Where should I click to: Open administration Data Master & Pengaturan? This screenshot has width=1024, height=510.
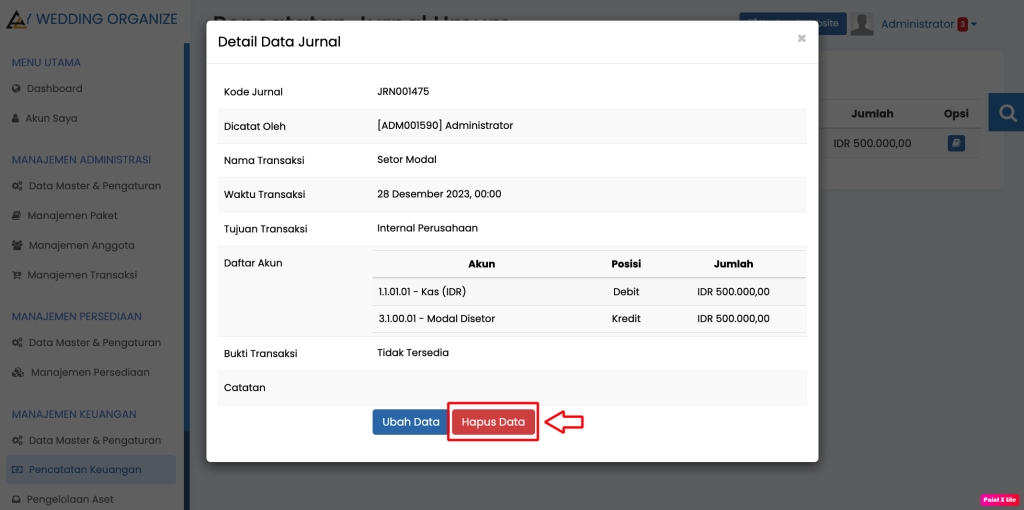(87, 186)
